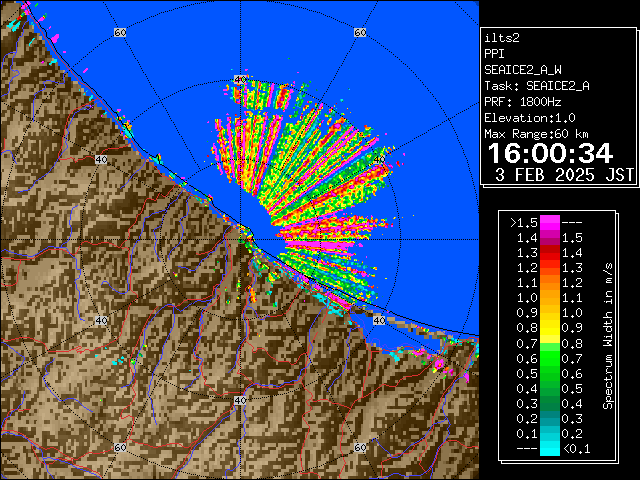Pick the yellow legend band between 0.8 and 0.9
The width and height of the screenshot is (640, 480).
[550, 328]
